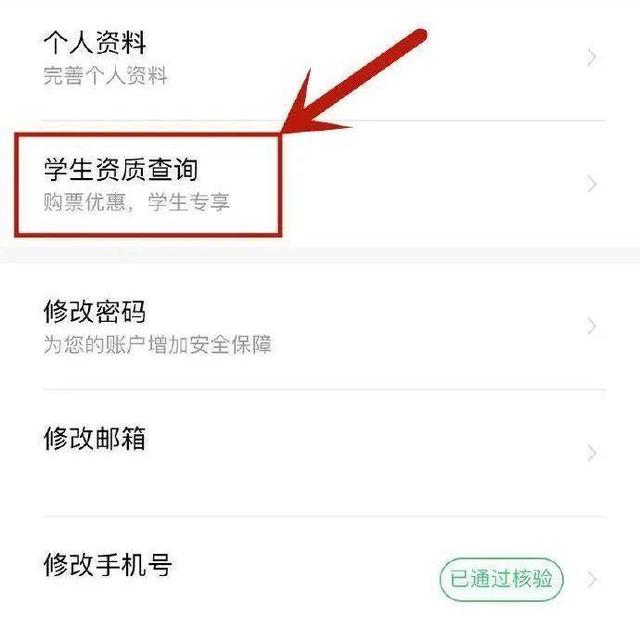The width and height of the screenshot is (640, 628).
Task: Tap the 为您的账户增加安全保障 description
Action: tap(158, 345)
